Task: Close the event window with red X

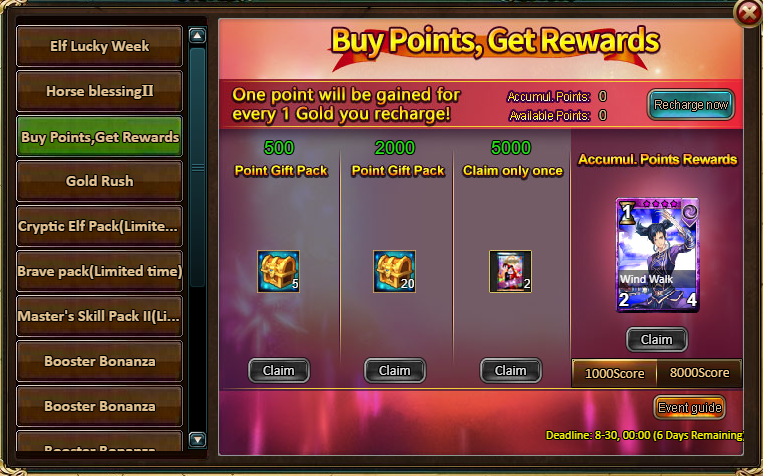Action: pyautogui.click(x=748, y=13)
